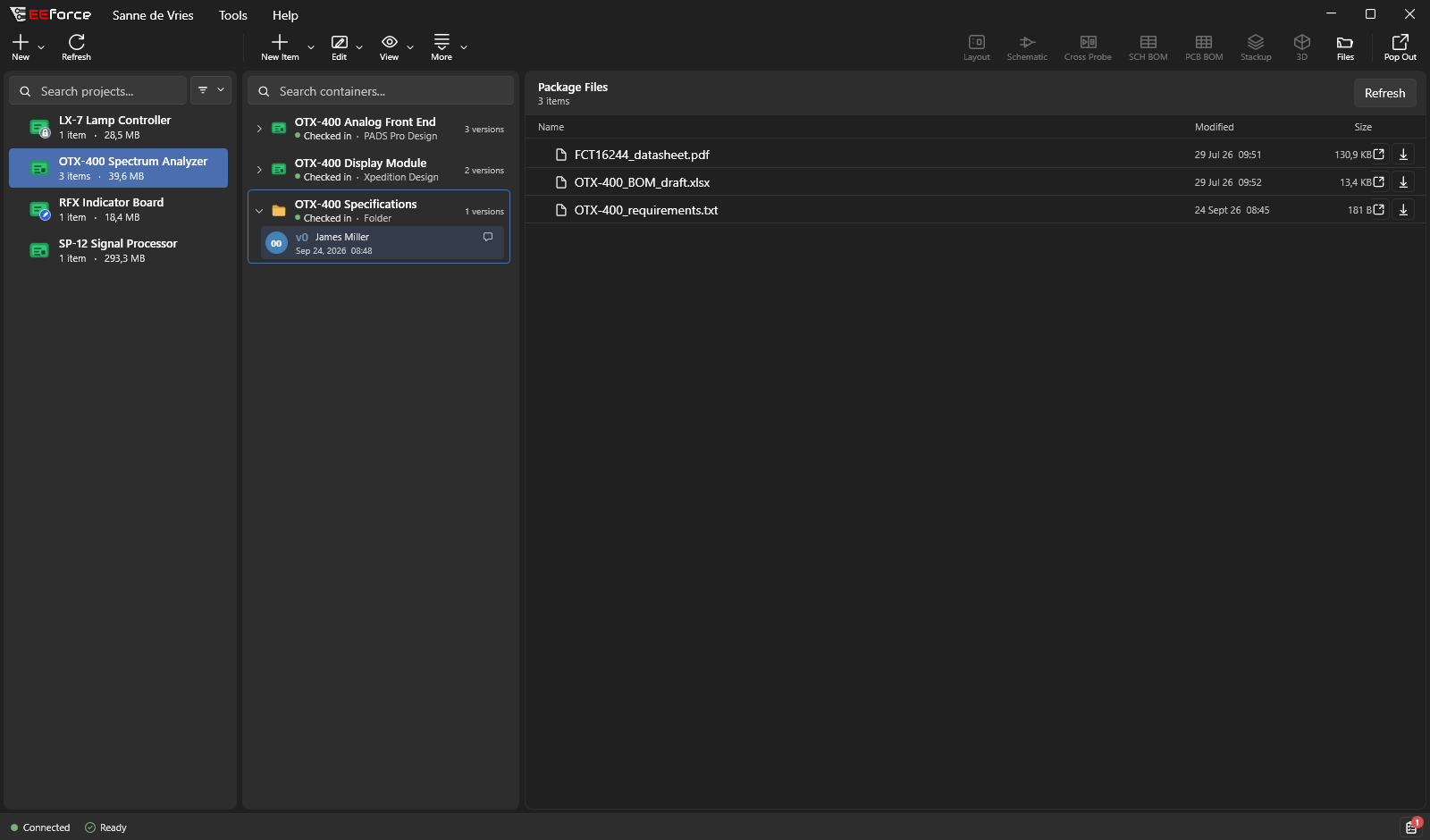Download OTX-400_BOM_draft.xlsx
1430x840 pixels.
coord(1403,182)
